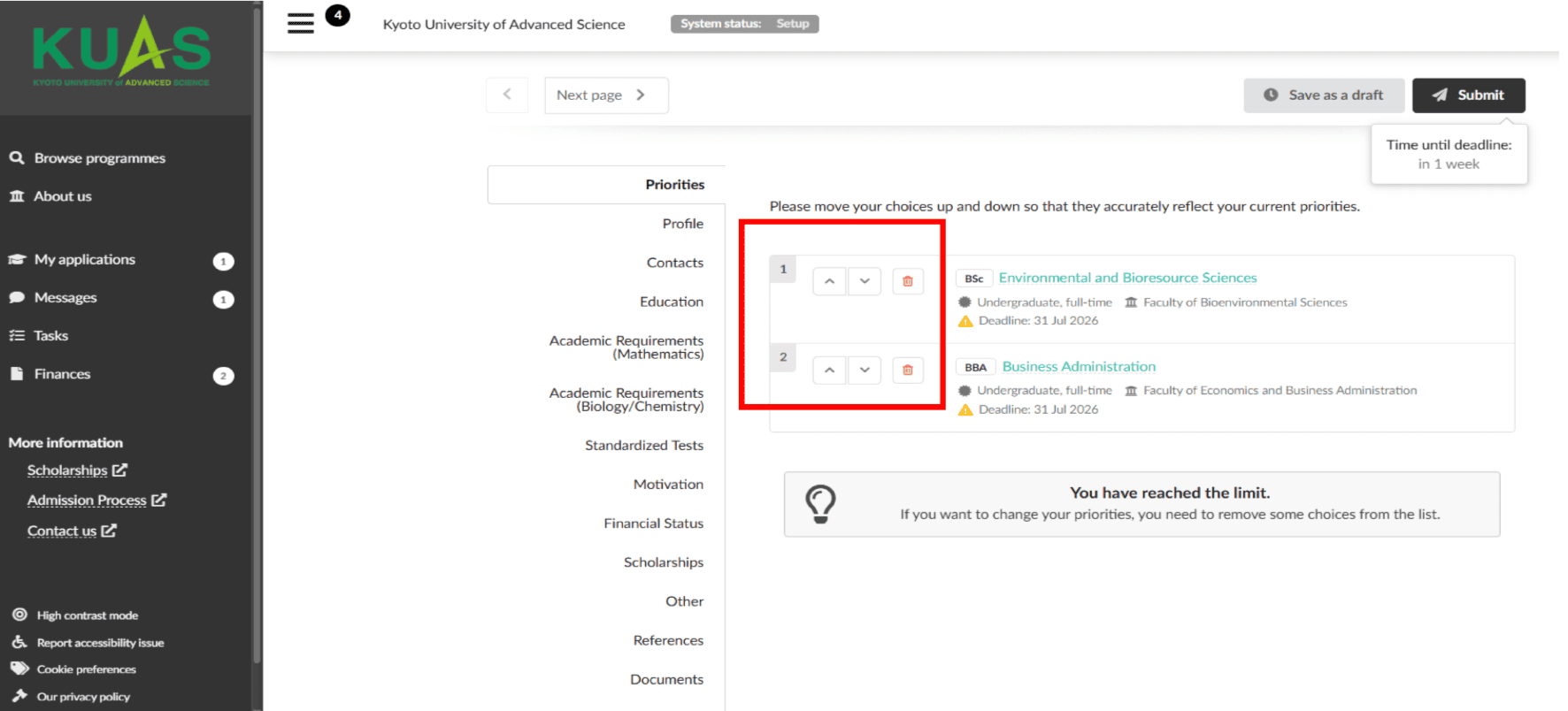Select the Profile tab
The height and width of the screenshot is (711, 1568).
pyautogui.click(x=683, y=224)
